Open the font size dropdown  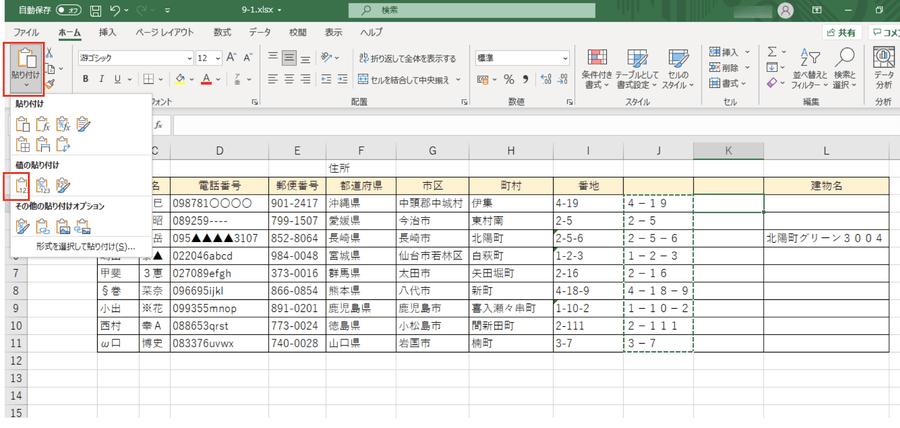click(x=217, y=58)
